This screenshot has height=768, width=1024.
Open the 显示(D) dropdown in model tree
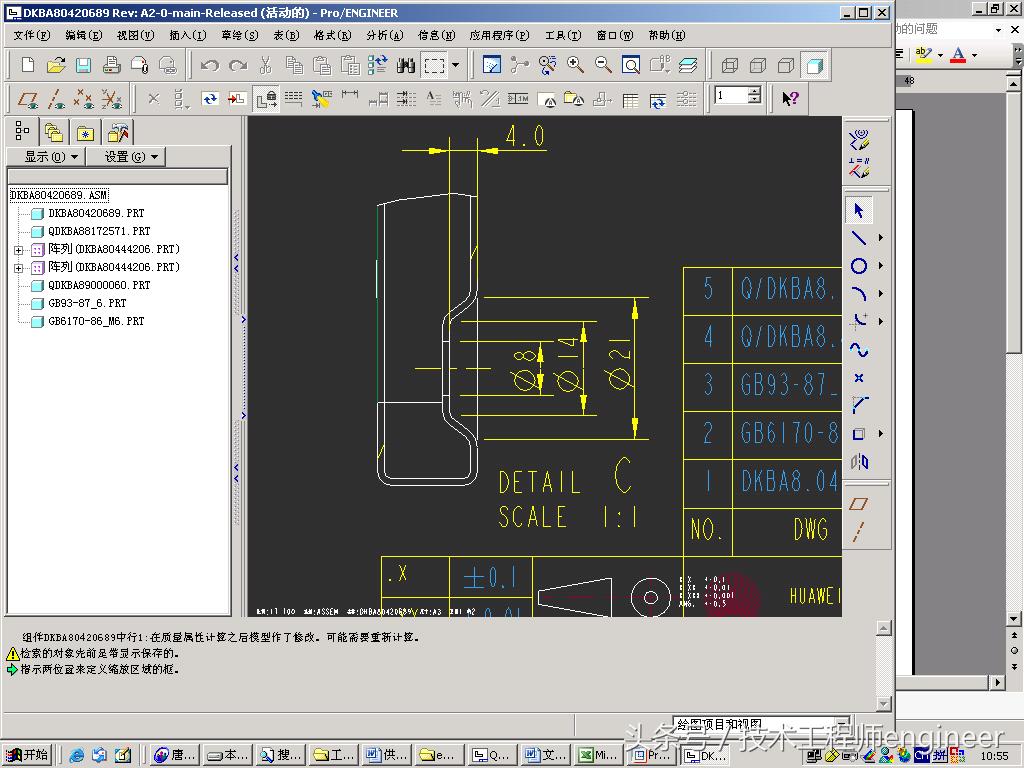coord(45,157)
